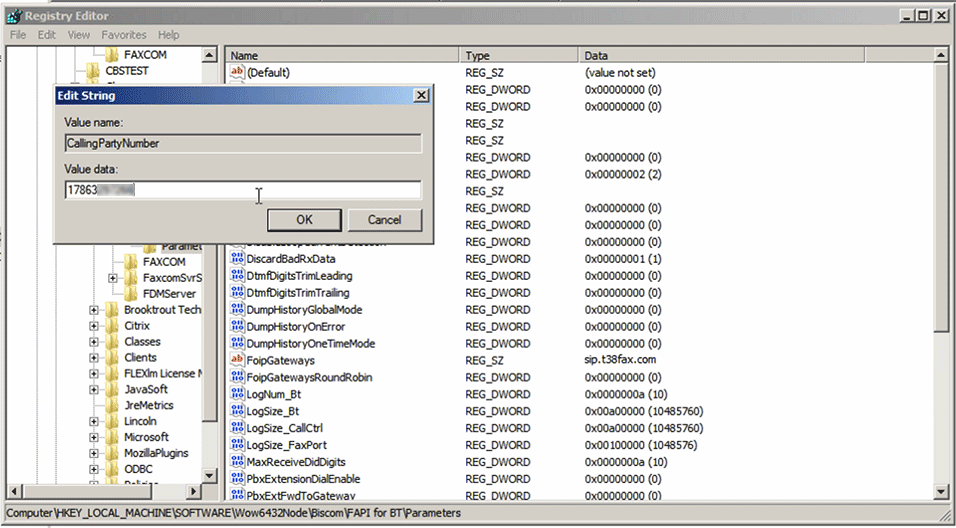Screen dimensions: 956x528
Task: Expand the ODBC tree node
Action: click(93, 469)
